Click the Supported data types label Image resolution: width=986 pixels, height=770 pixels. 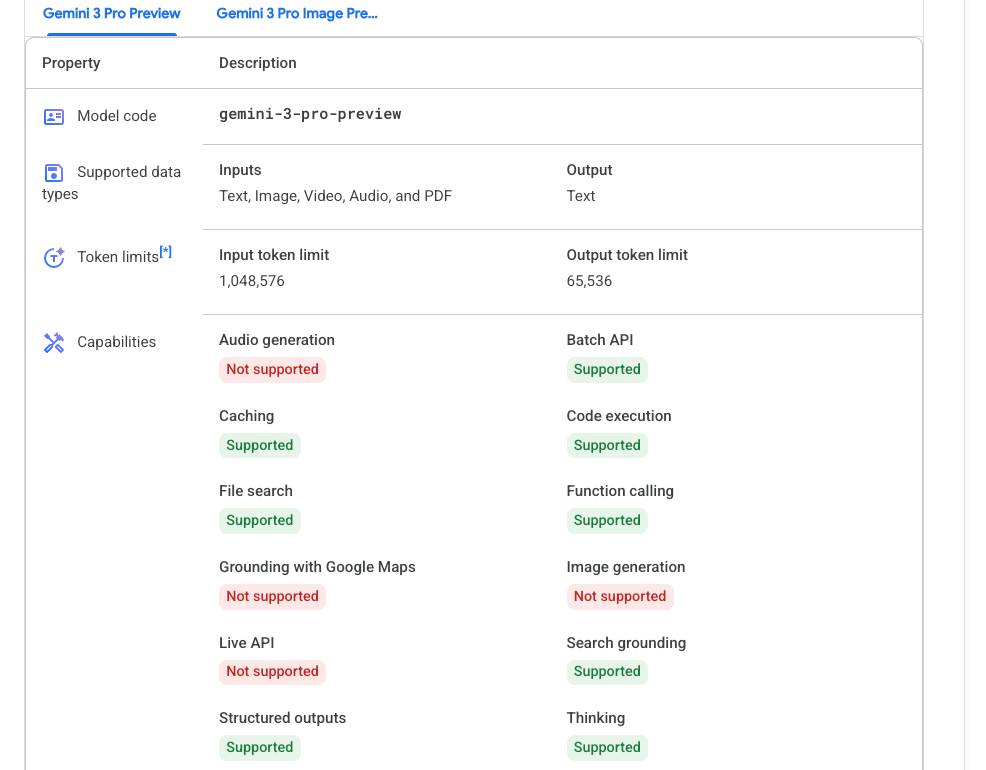(x=111, y=182)
